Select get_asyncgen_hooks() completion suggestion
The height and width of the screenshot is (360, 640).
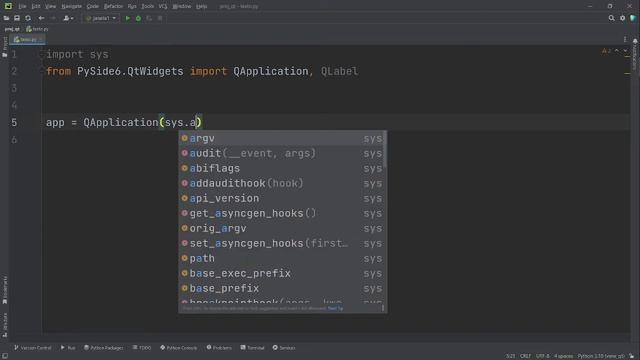(x=282, y=213)
